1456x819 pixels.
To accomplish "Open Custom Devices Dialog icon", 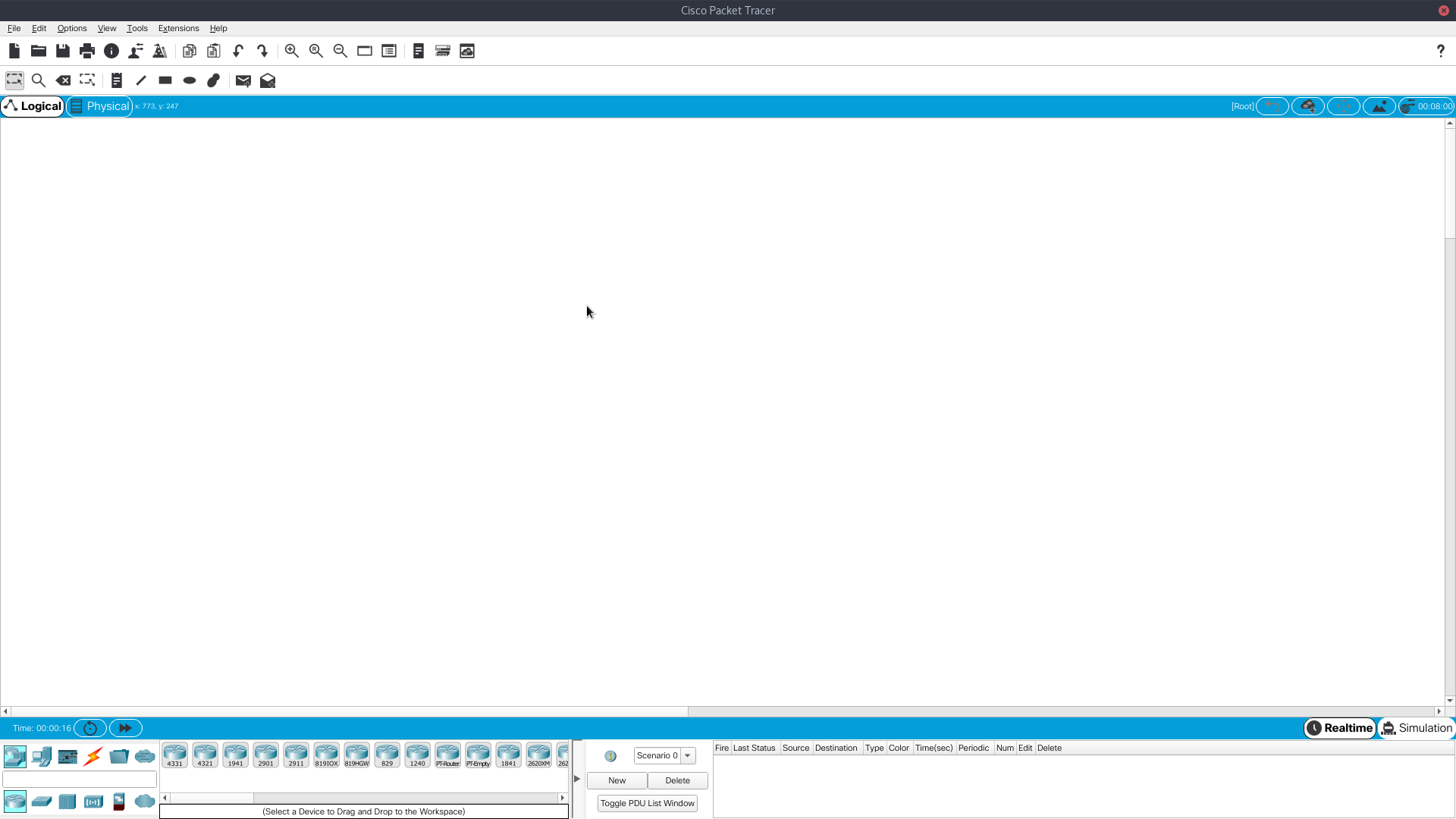I will point(443,51).
